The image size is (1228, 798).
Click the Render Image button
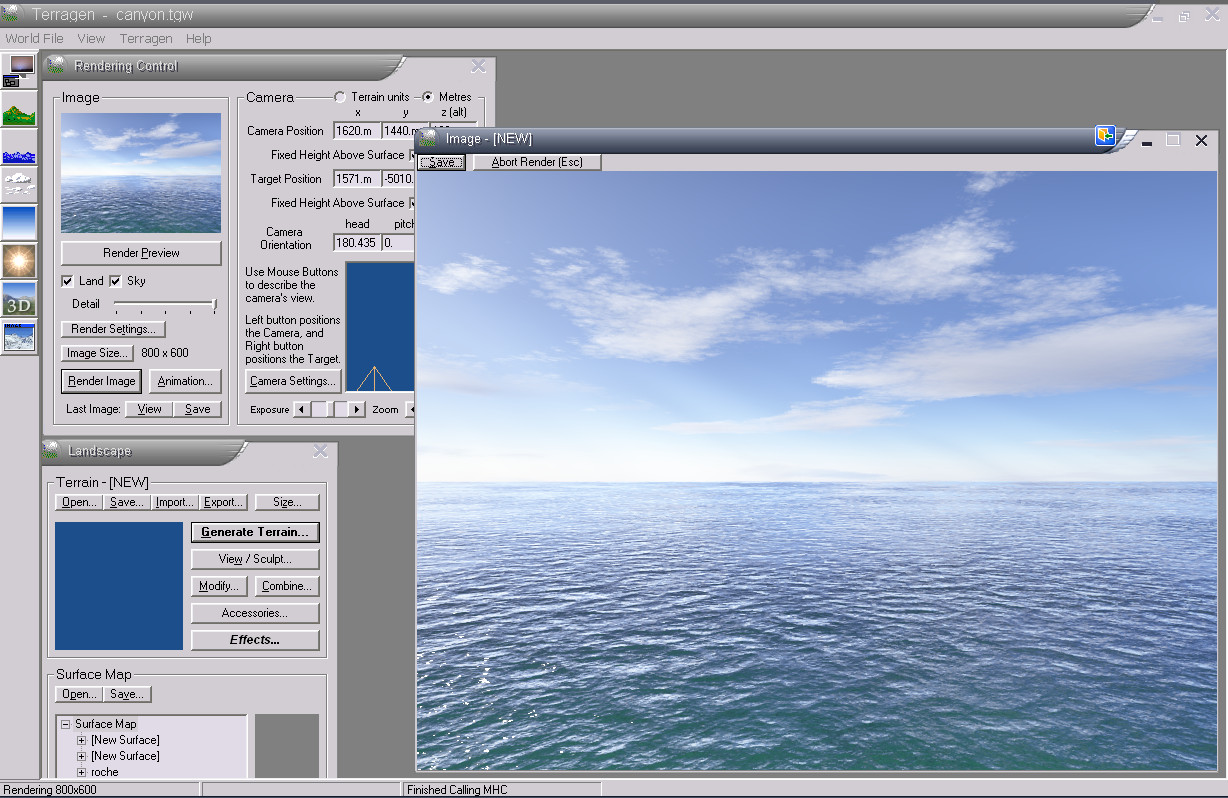tap(102, 381)
